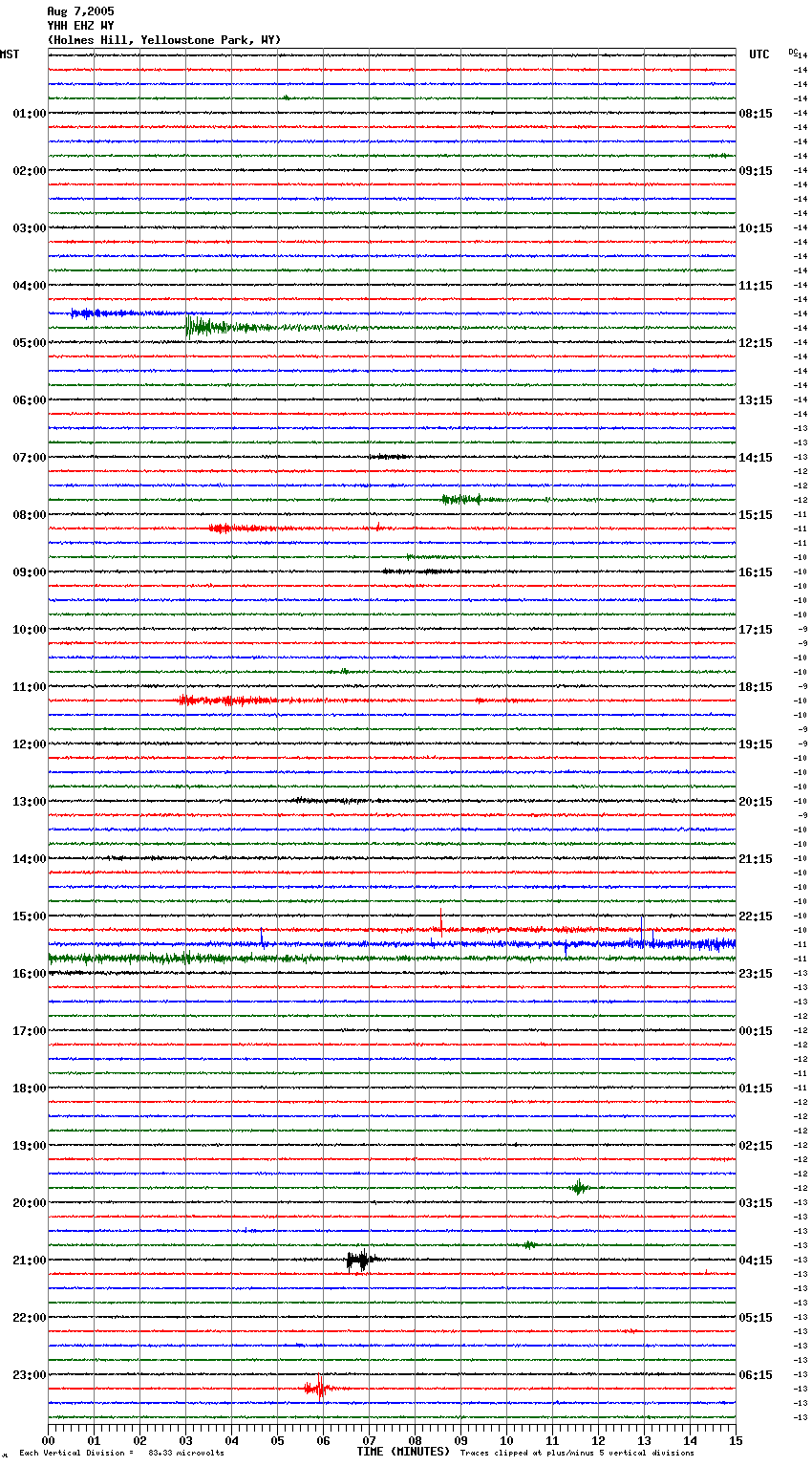Click minute tick label 15 on bottom axis
Screen dimensions: 812x1466
tap(736, 1441)
